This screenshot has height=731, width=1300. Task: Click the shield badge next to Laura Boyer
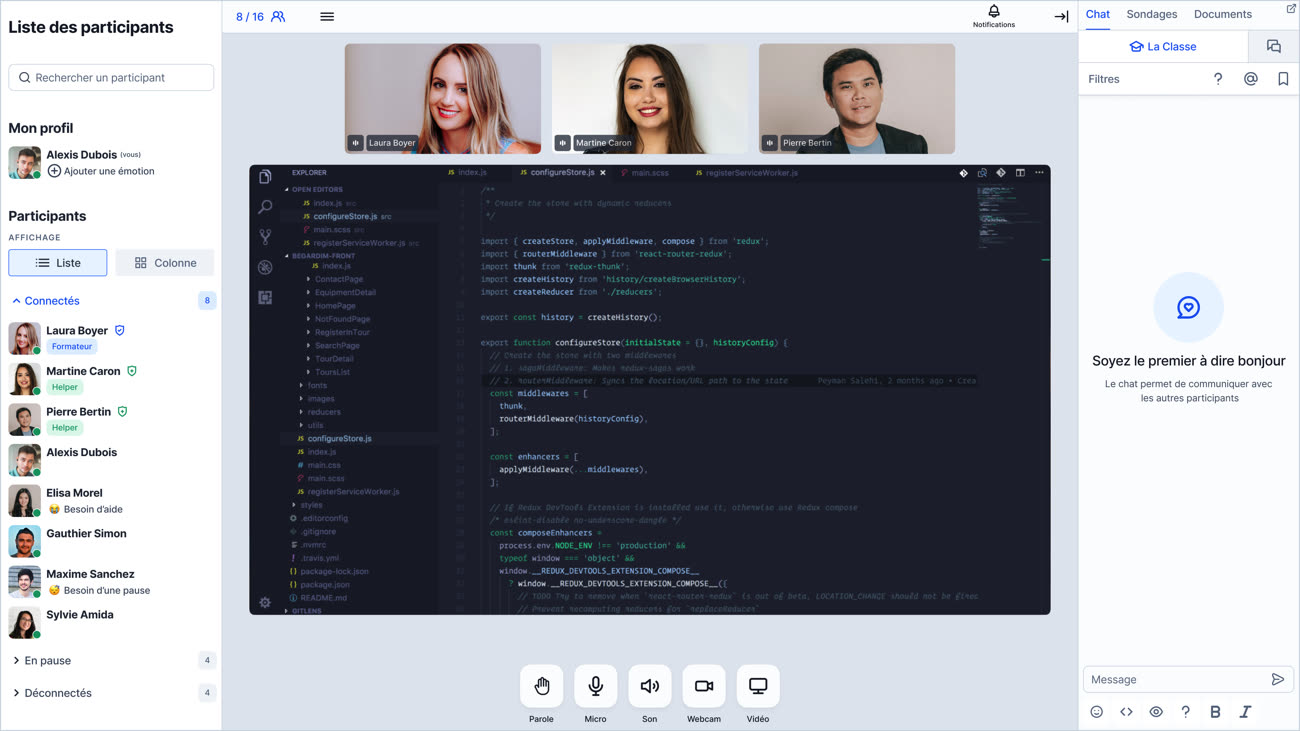click(120, 330)
